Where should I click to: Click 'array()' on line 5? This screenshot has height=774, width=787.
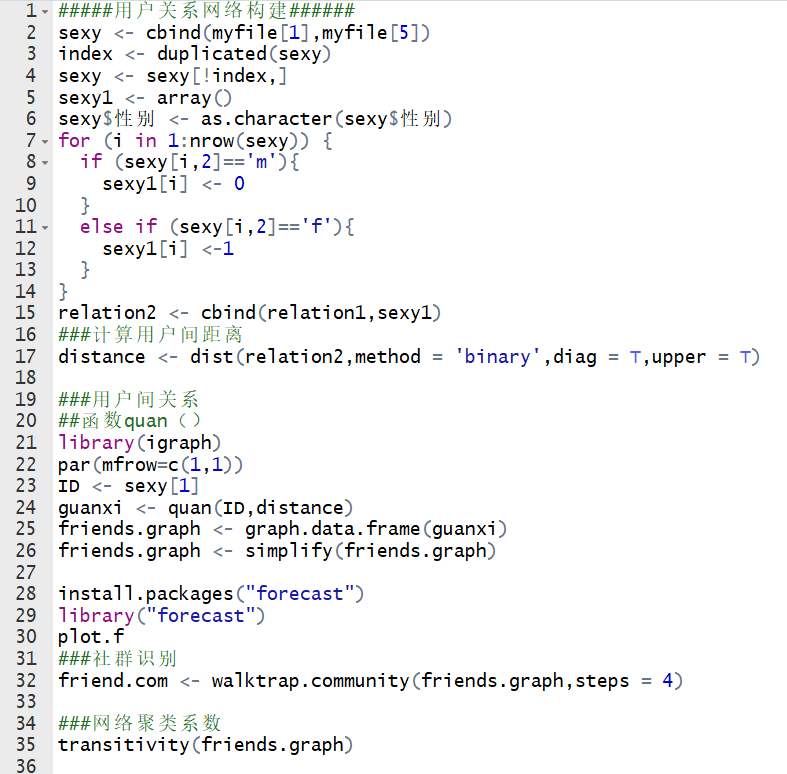pos(194,98)
